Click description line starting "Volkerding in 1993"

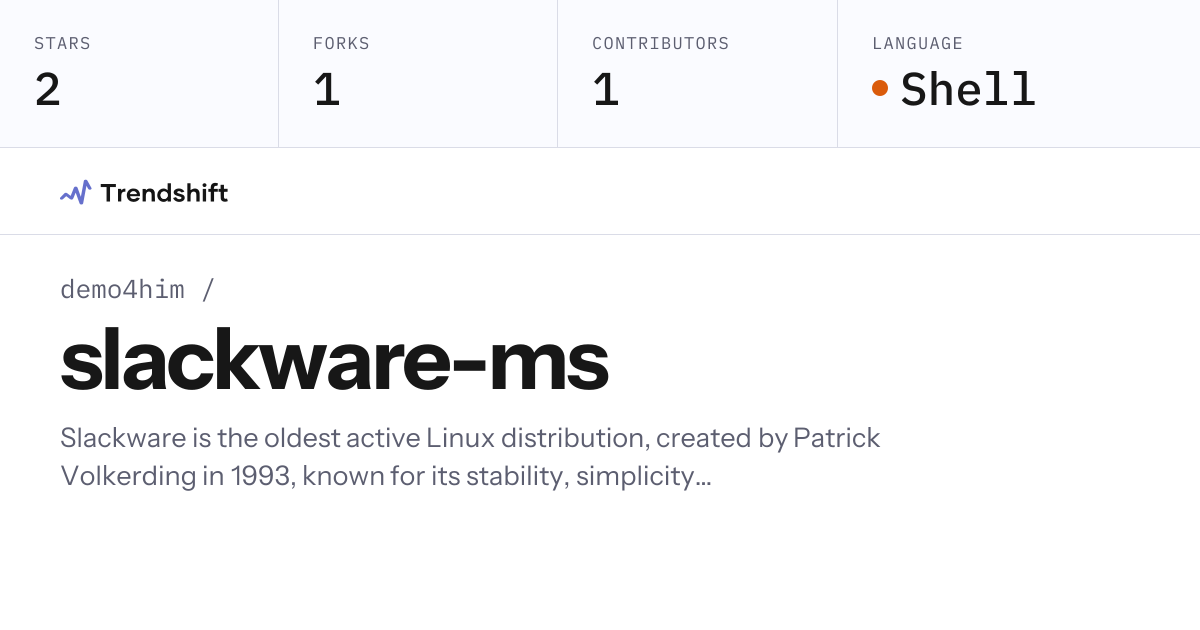point(386,476)
